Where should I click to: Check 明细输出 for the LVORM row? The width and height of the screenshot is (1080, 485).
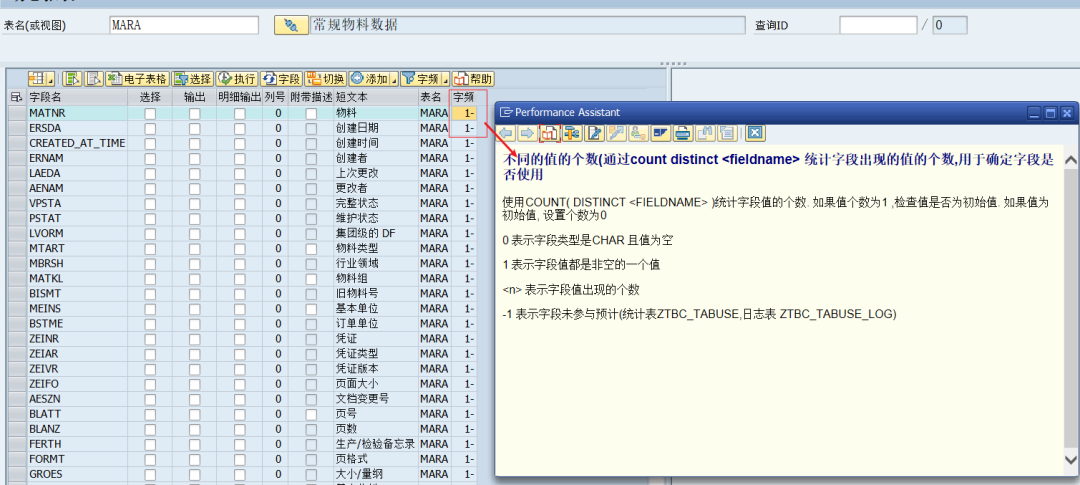coord(240,234)
